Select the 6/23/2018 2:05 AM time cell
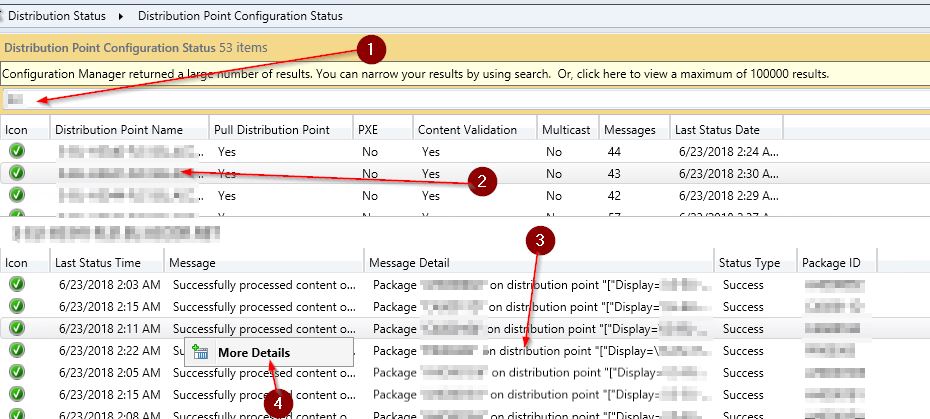The image size is (930, 419). (x=110, y=373)
